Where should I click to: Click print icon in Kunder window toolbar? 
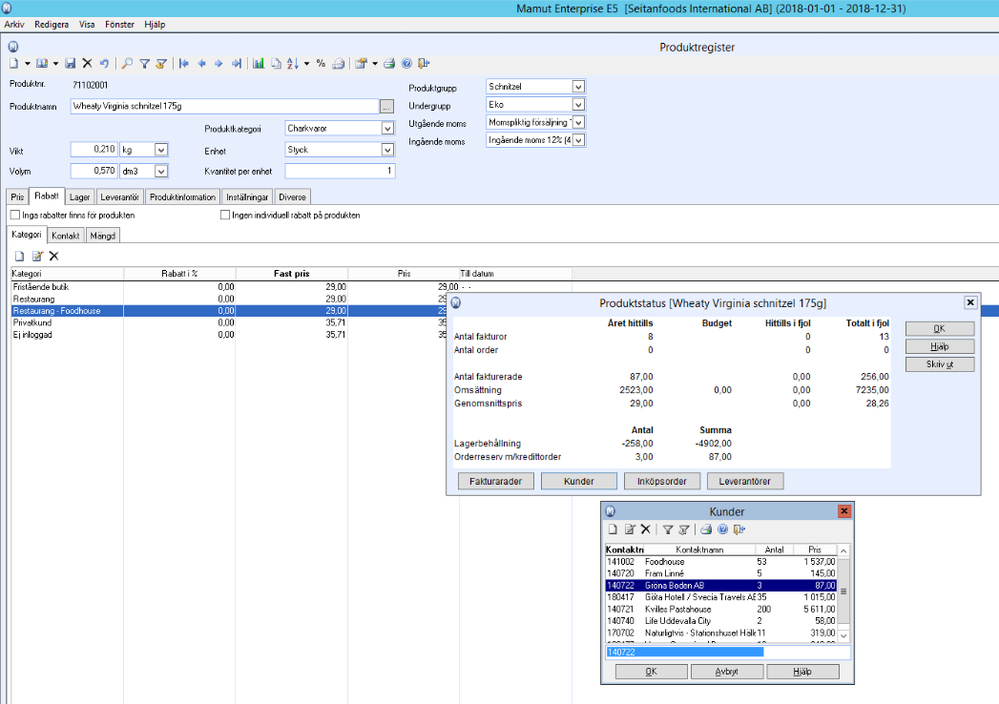pyautogui.click(x=705, y=529)
